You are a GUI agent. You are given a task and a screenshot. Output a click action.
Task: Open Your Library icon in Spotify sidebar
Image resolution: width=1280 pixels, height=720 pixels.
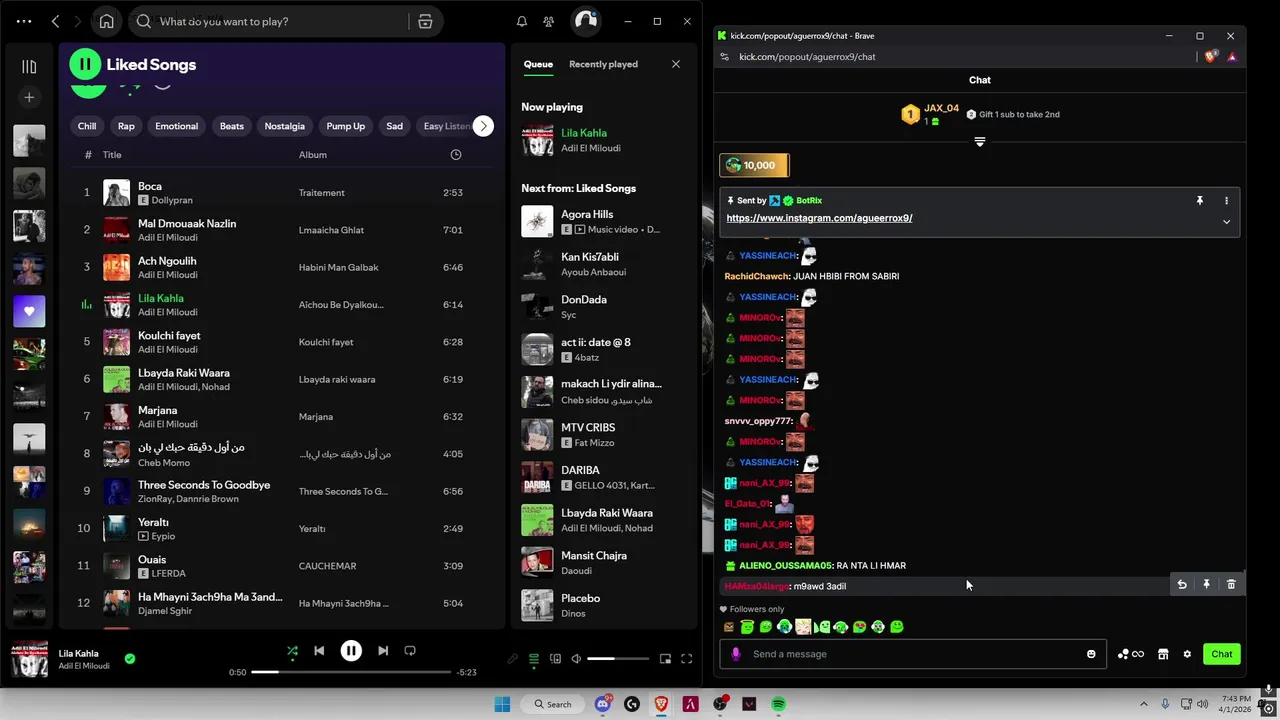(x=29, y=66)
